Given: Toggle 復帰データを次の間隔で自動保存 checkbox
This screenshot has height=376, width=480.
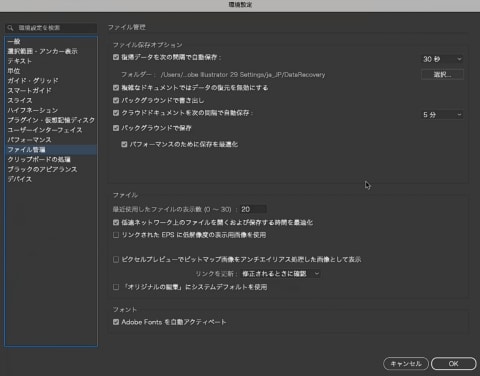Looking at the screenshot, I should click(x=116, y=57).
